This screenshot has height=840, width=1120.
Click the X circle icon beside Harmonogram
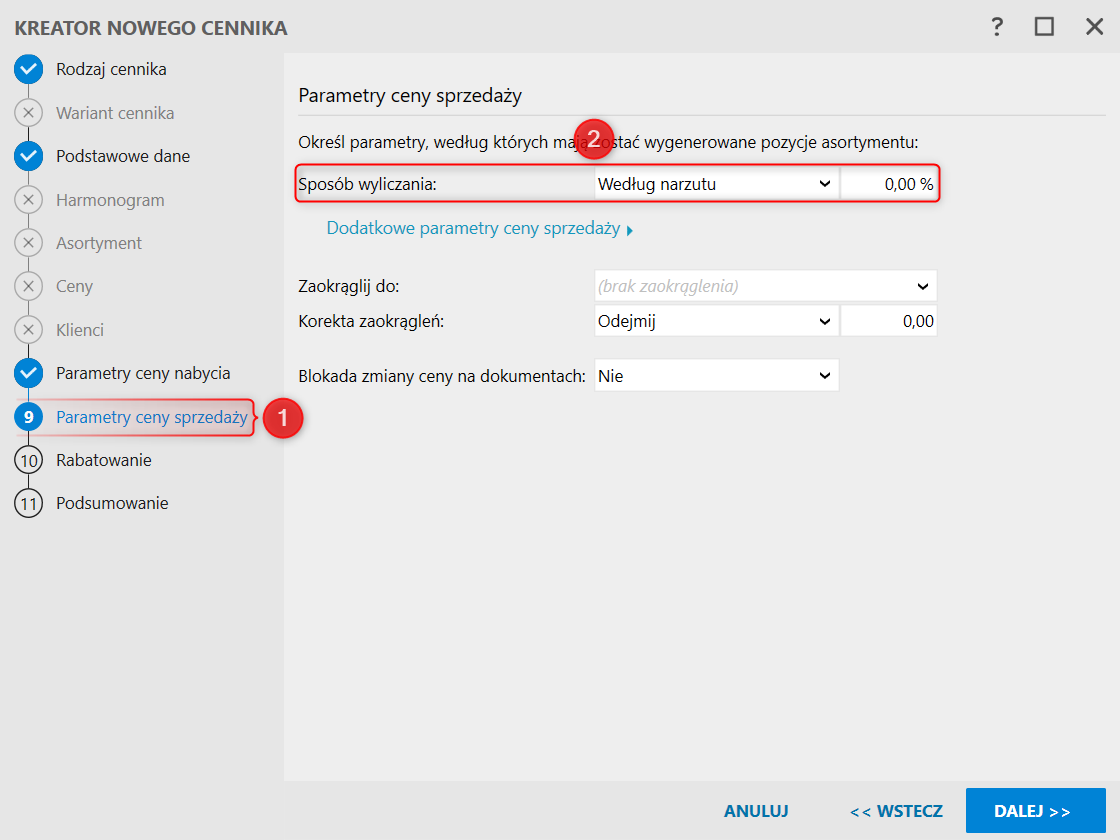pos(28,200)
